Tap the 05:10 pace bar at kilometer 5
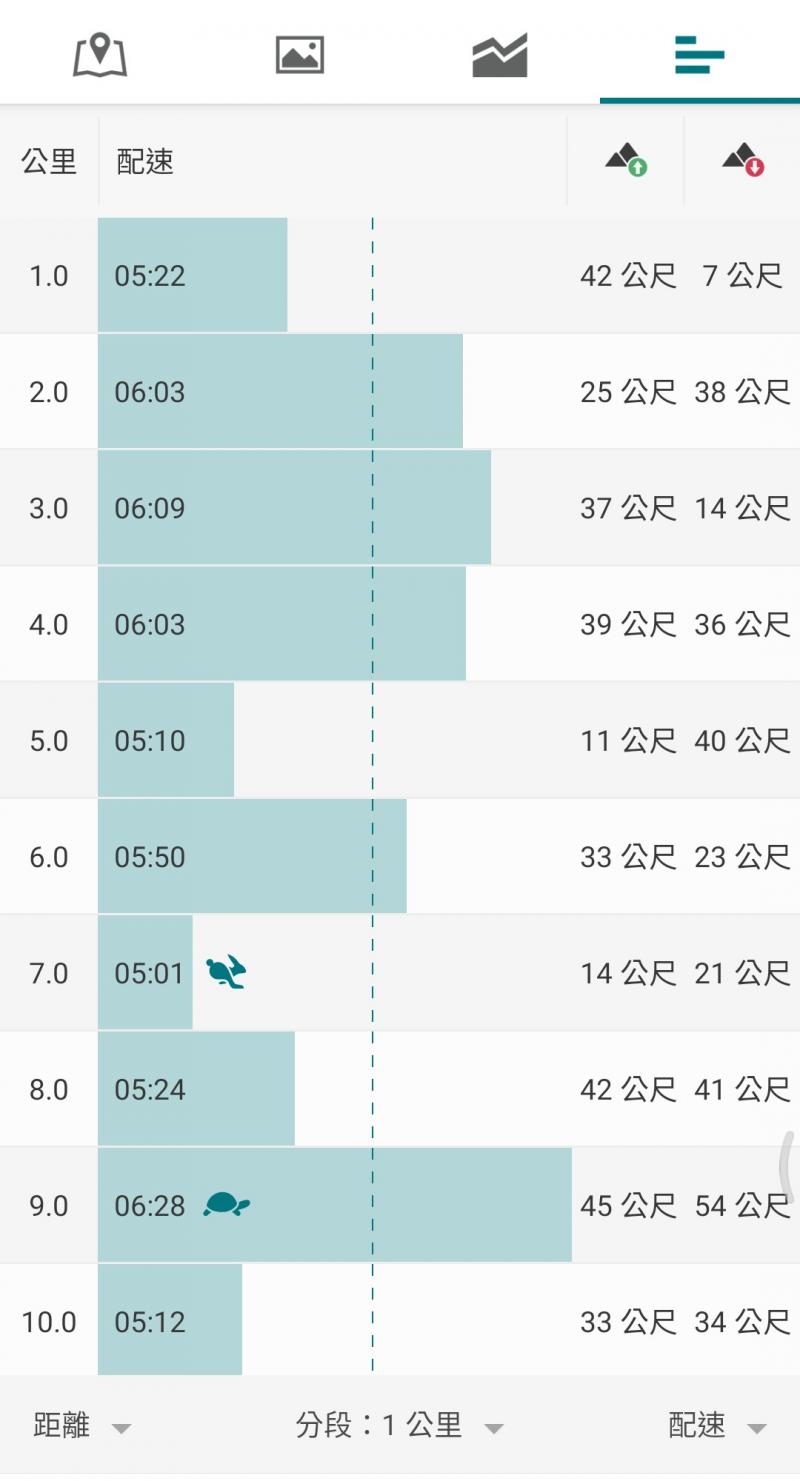 coord(166,741)
